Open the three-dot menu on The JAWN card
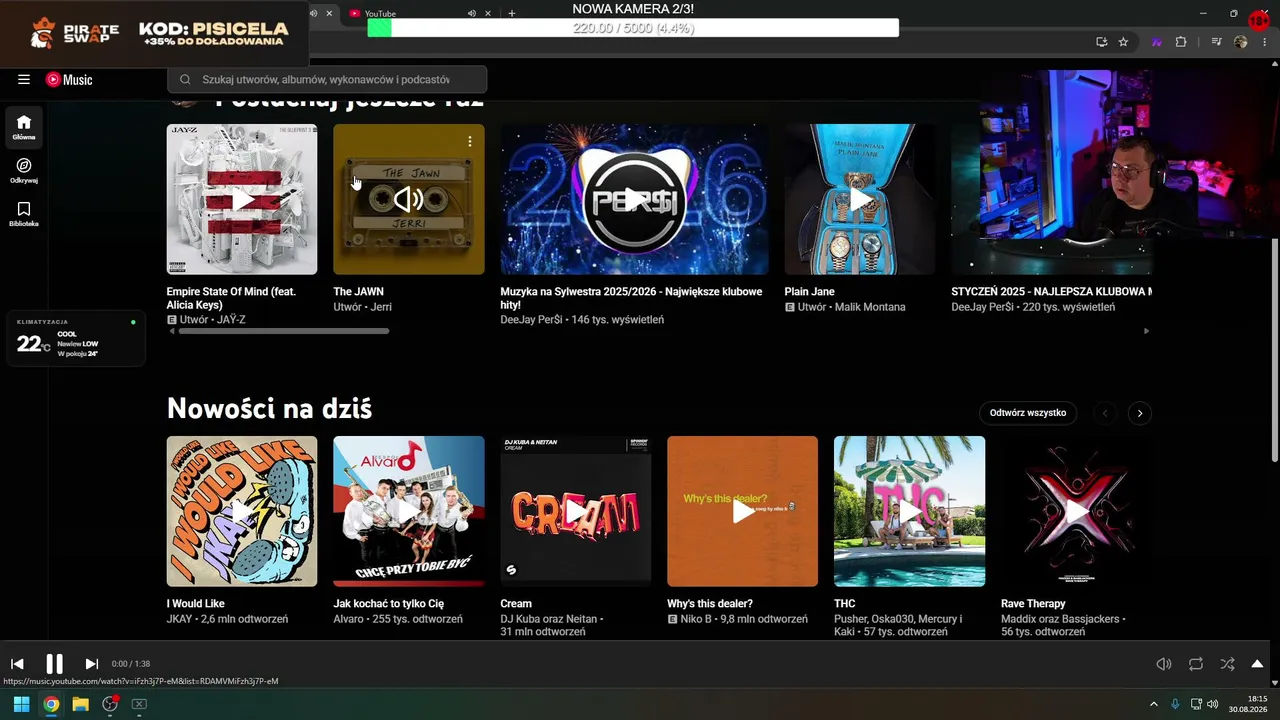The width and height of the screenshot is (1280, 720). (469, 141)
